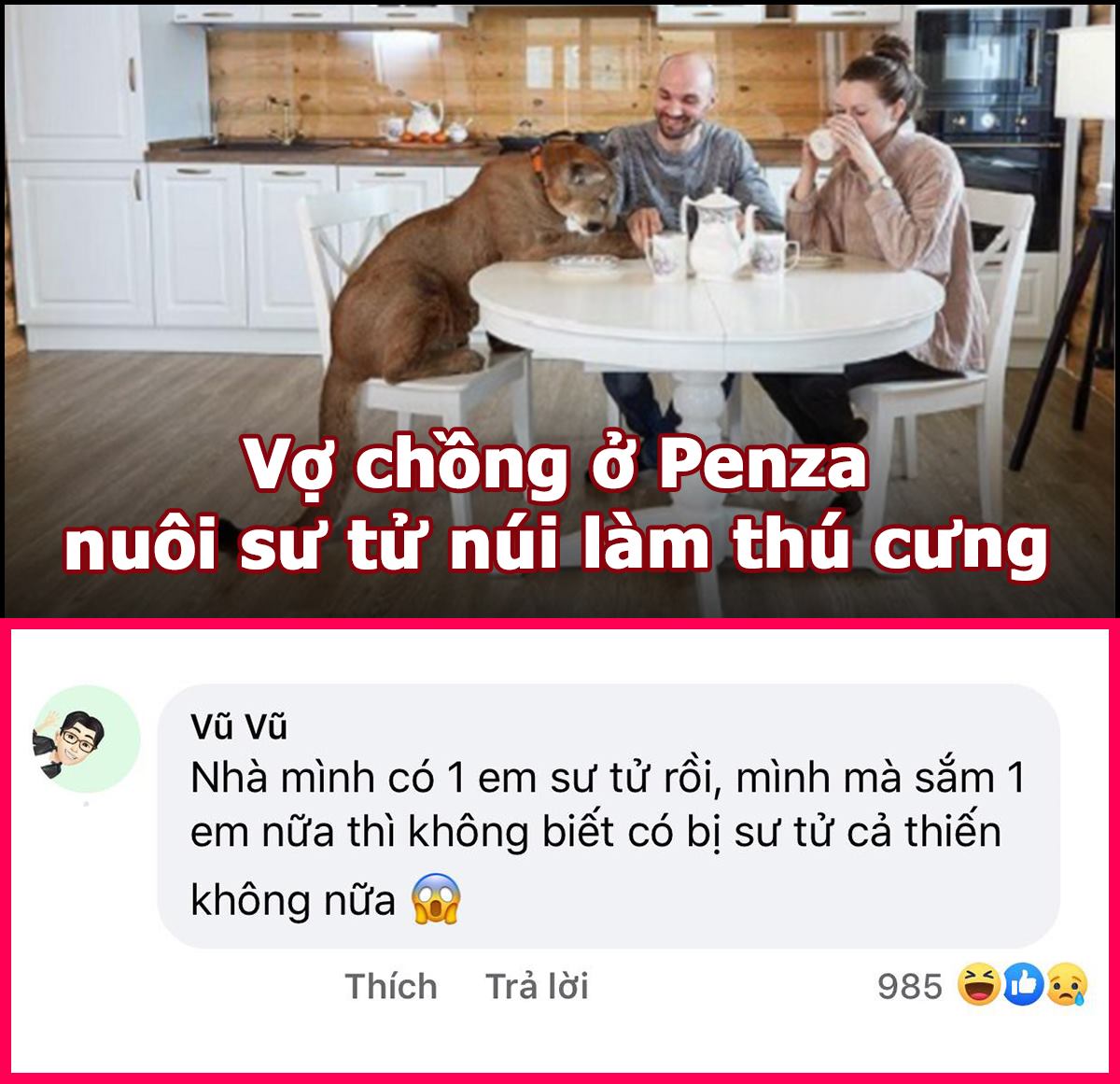Click the teacup left of the teapot
Screen dimensions: 1120x1084
point(665,256)
